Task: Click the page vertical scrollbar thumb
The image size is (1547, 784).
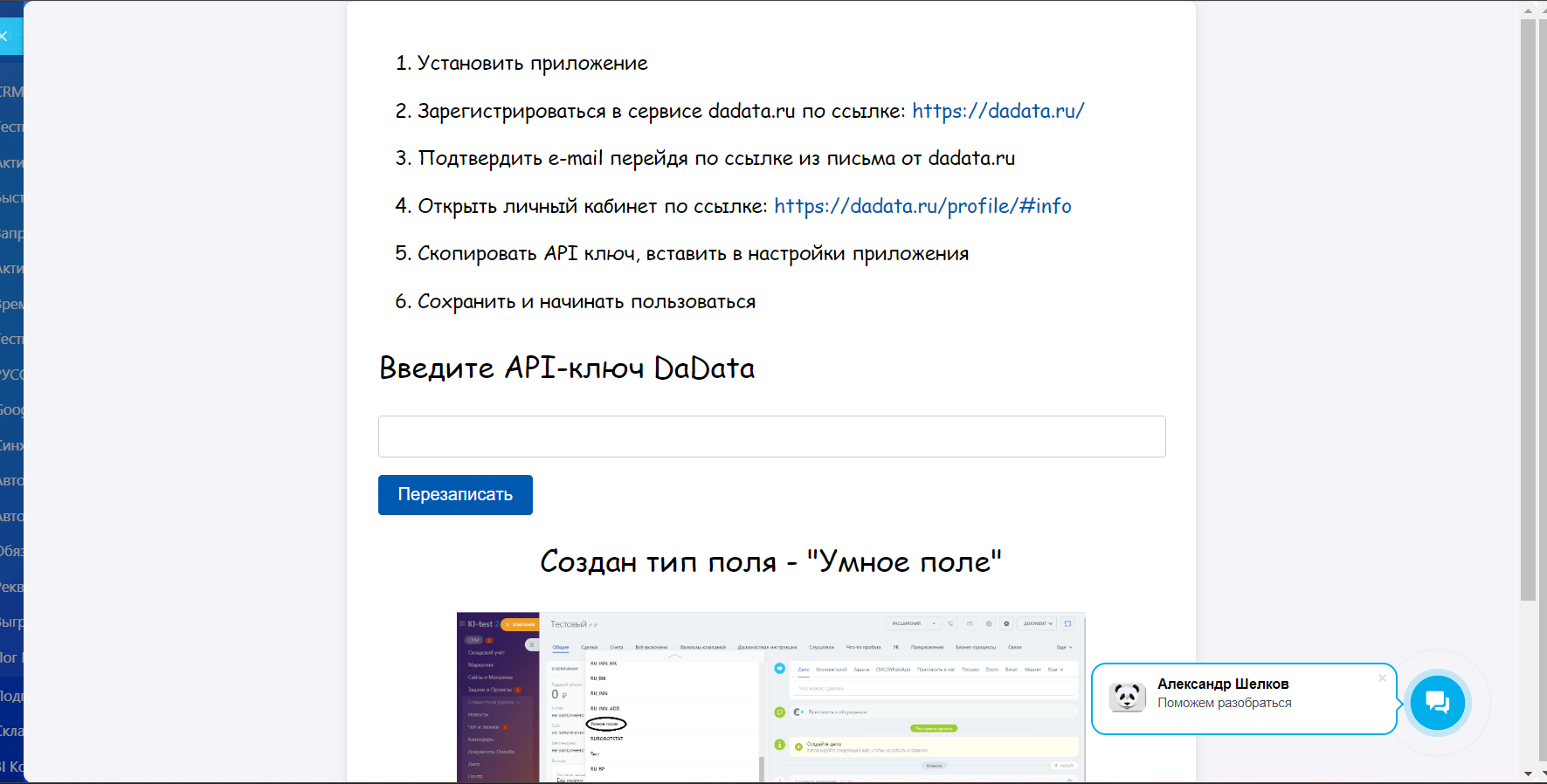Action: coord(1528,310)
